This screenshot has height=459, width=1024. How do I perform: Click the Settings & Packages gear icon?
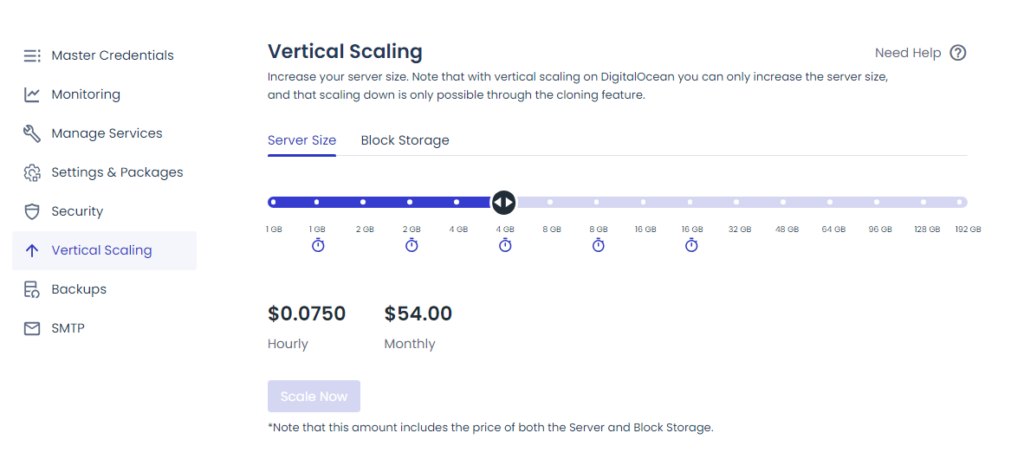click(32, 173)
